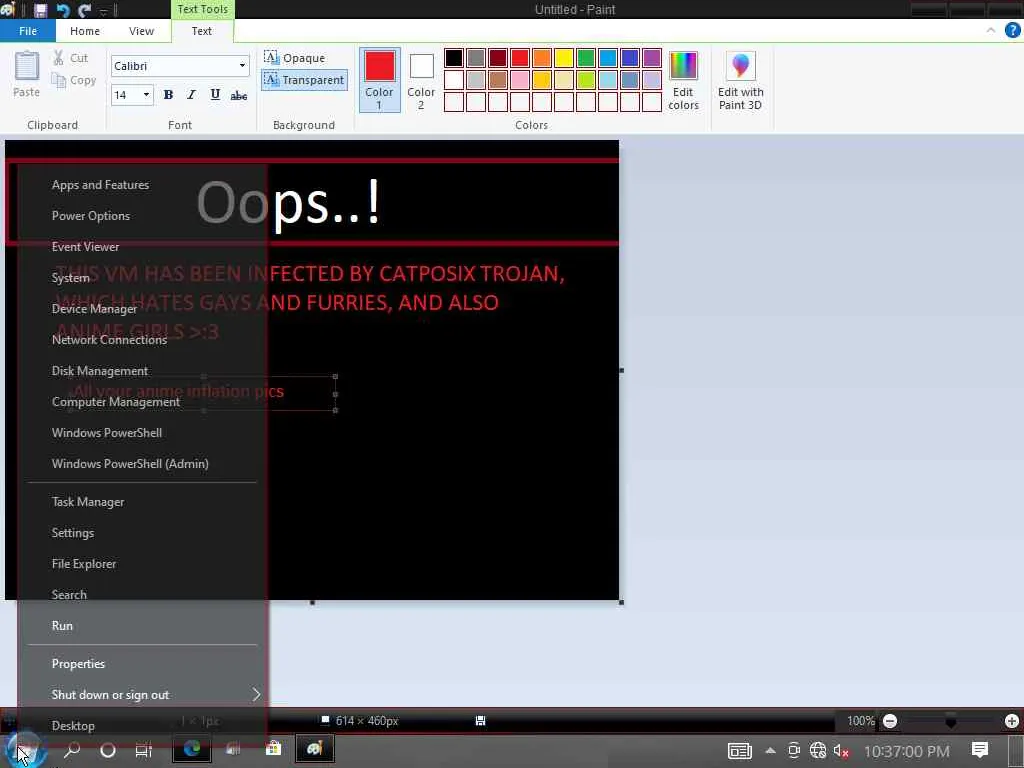The image size is (1024, 768).
Task: Open the Customize Quick Access Toolbar dropdown
Action: (x=104, y=10)
